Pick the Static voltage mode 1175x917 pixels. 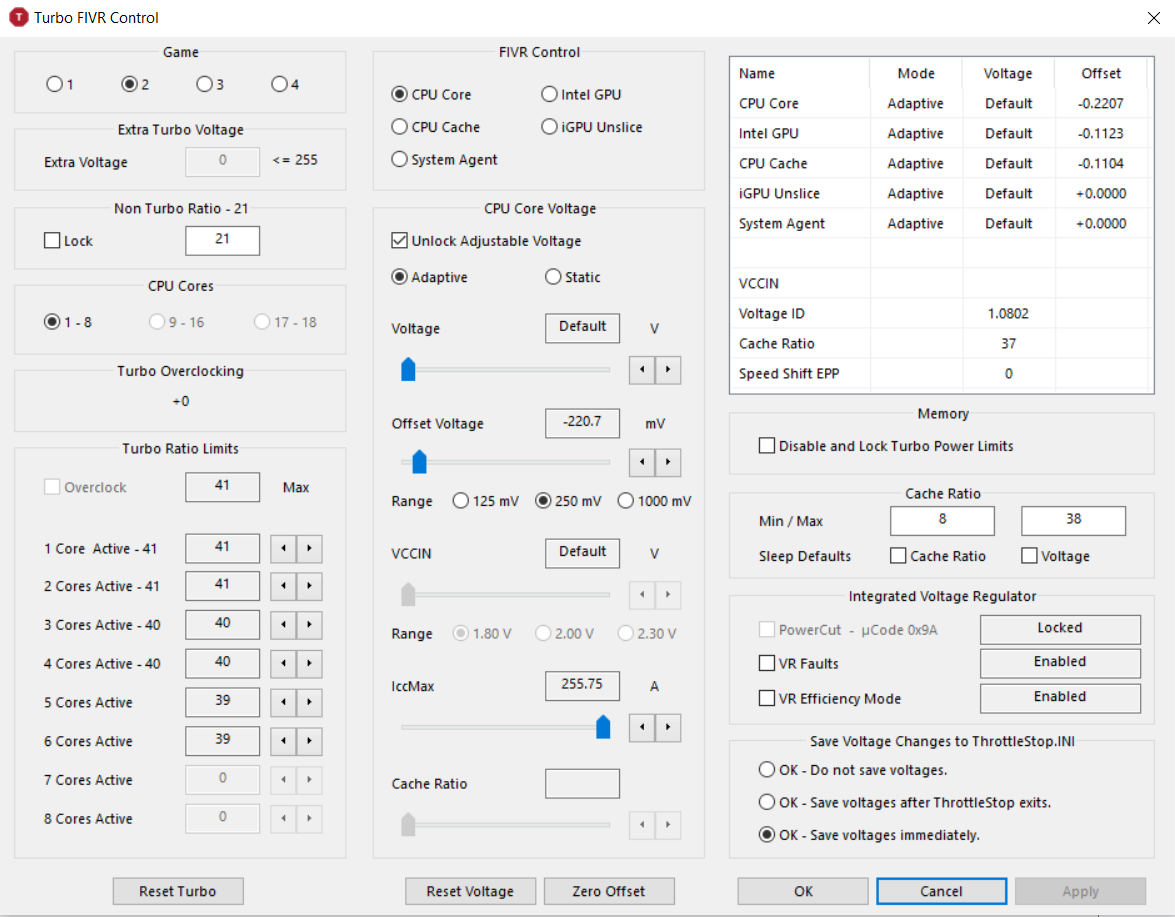click(x=553, y=277)
